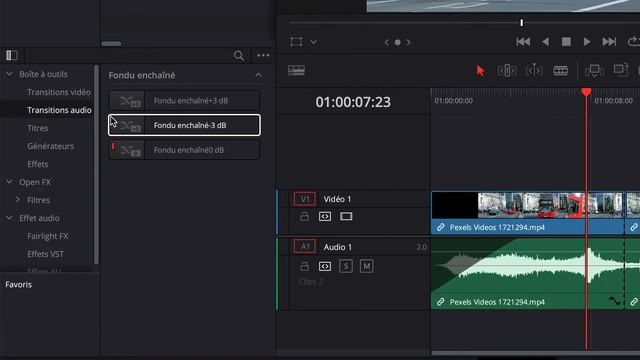The height and width of the screenshot is (360, 640).
Task: Select Fondu enchaîné-3 dB transition
Action: (x=184, y=125)
